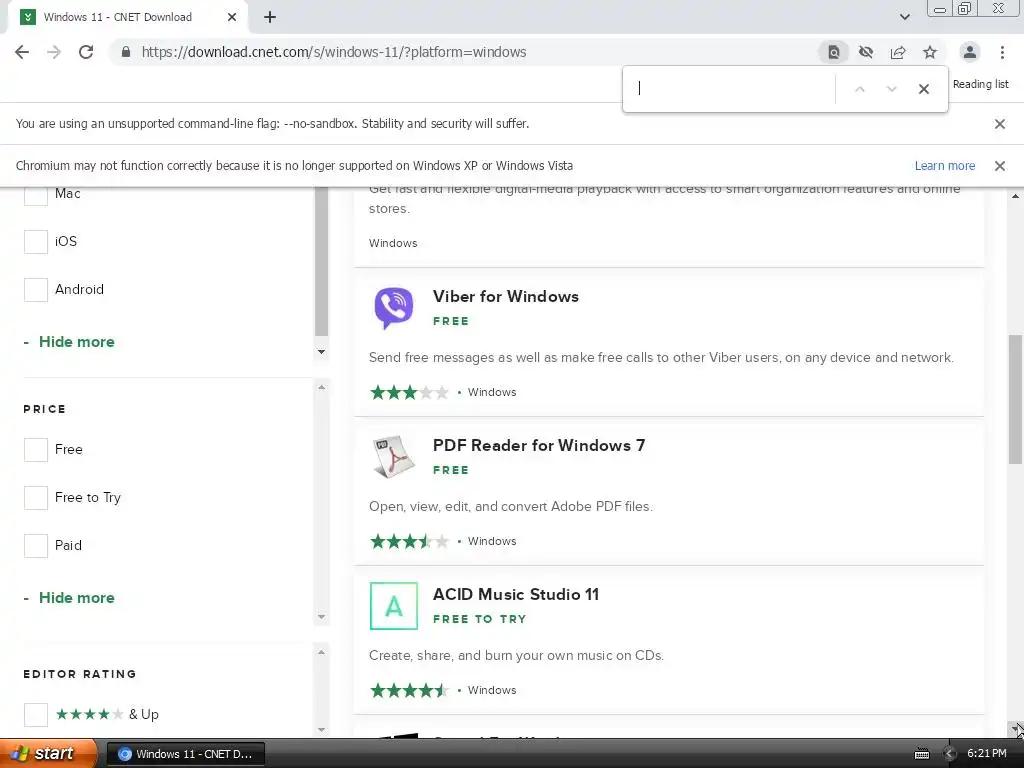Click FREE TO TRY label under ACID
This screenshot has height=768, width=1024.
(479, 619)
